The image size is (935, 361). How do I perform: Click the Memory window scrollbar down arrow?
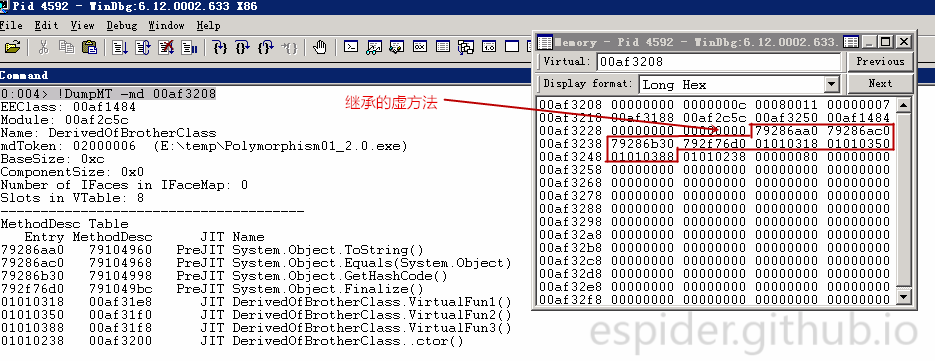pos(904,297)
